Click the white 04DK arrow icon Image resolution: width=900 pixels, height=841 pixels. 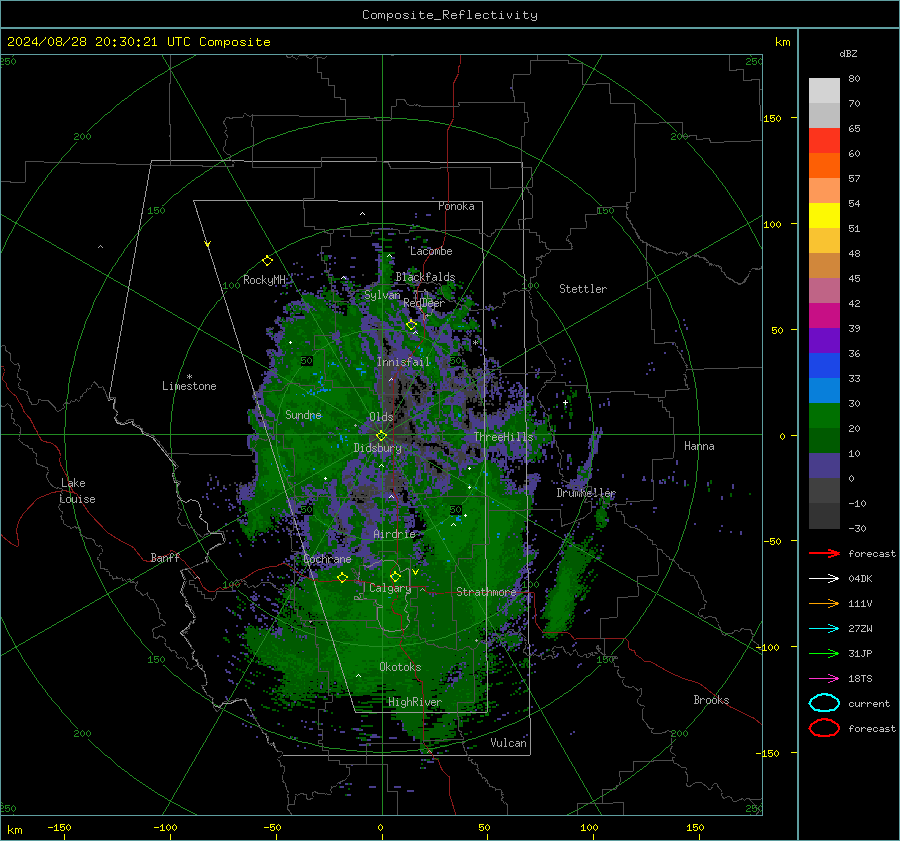click(x=824, y=578)
